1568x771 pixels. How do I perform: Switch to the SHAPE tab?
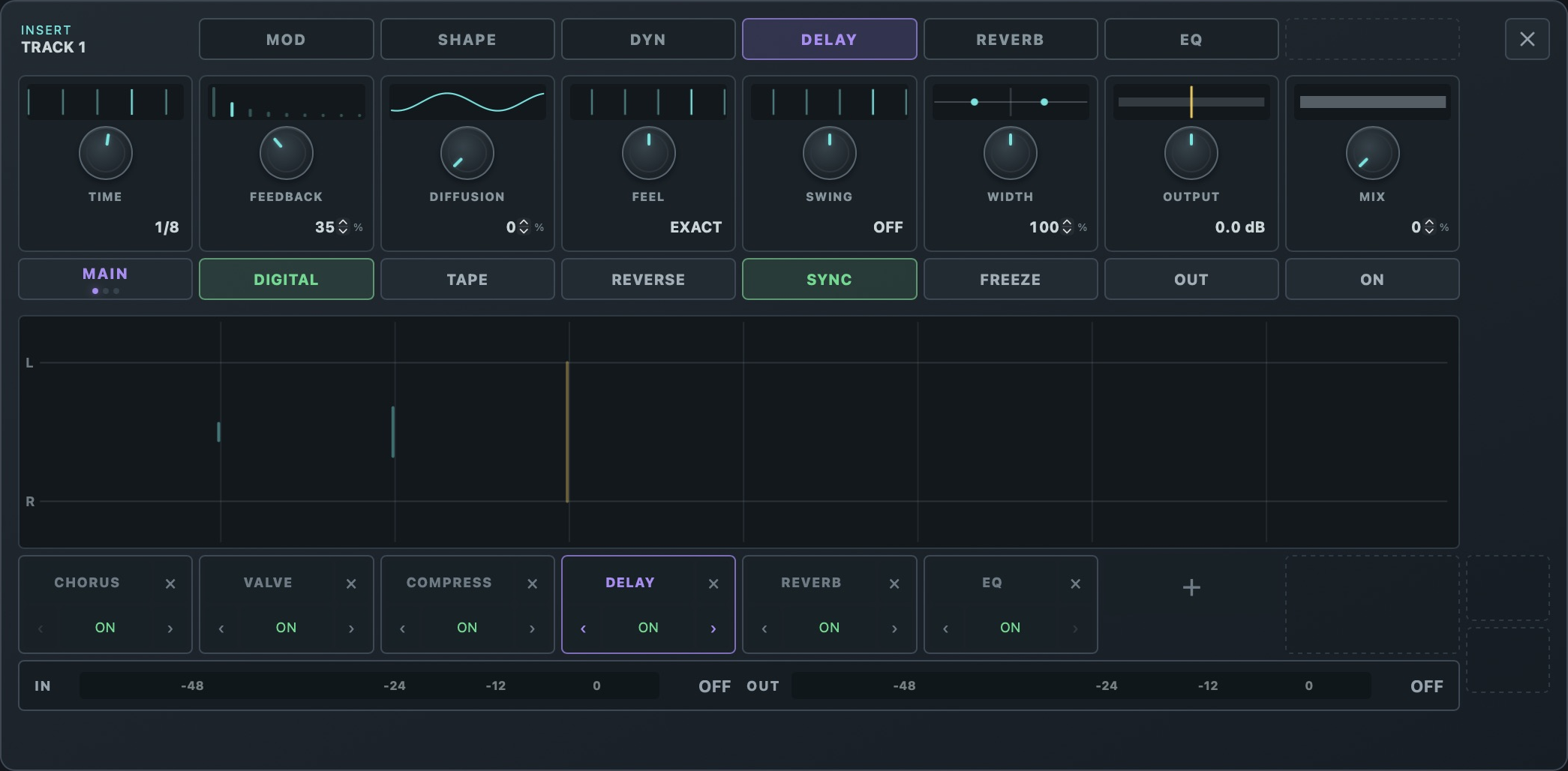tap(467, 39)
